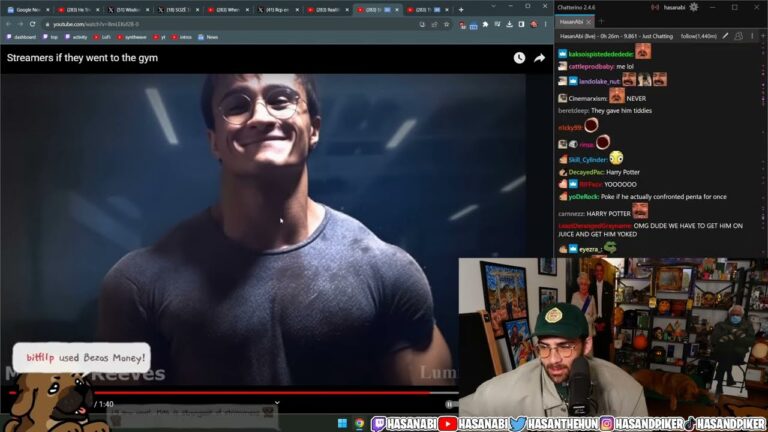This screenshot has height=432, width=768.
Task: Open Windows Start button
Action: click(342, 423)
